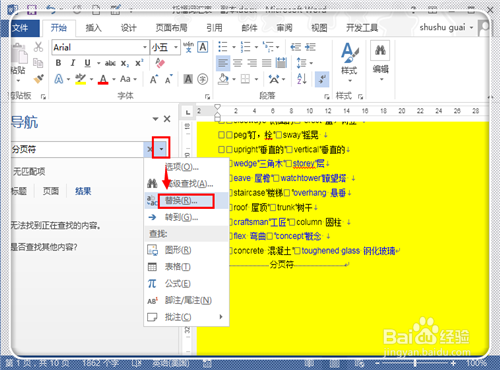Switch to the 页面布局 tab
Screen dimensions: 500x370
pos(171,28)
